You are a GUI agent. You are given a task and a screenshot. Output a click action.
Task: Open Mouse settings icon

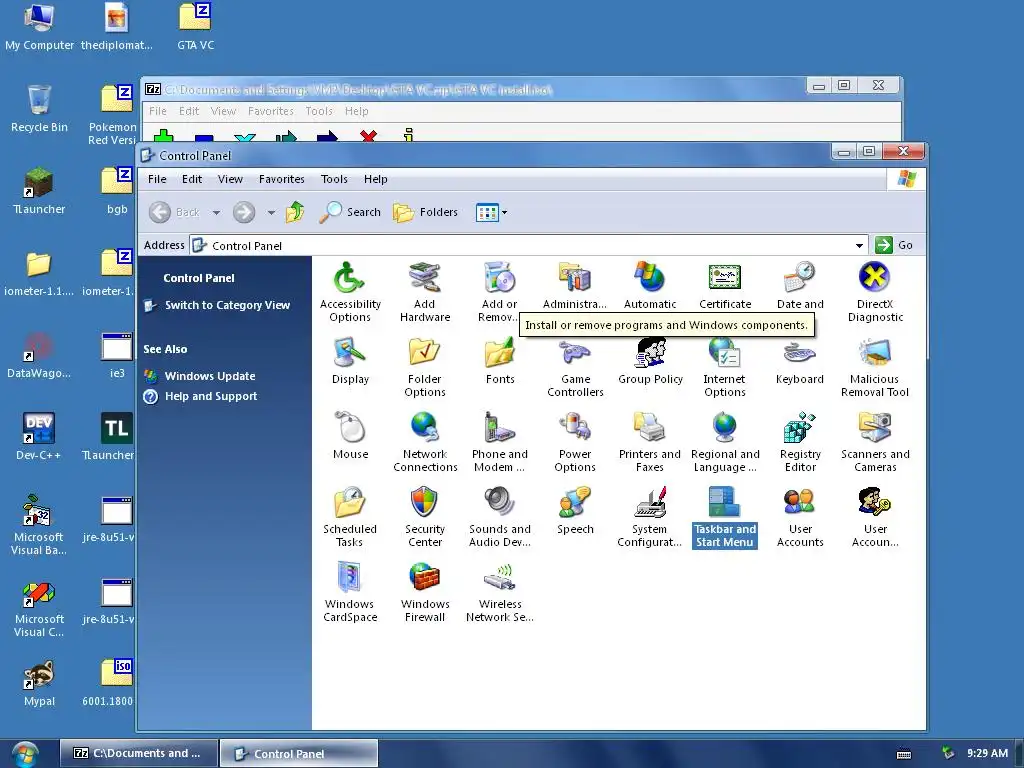(350, 436)
